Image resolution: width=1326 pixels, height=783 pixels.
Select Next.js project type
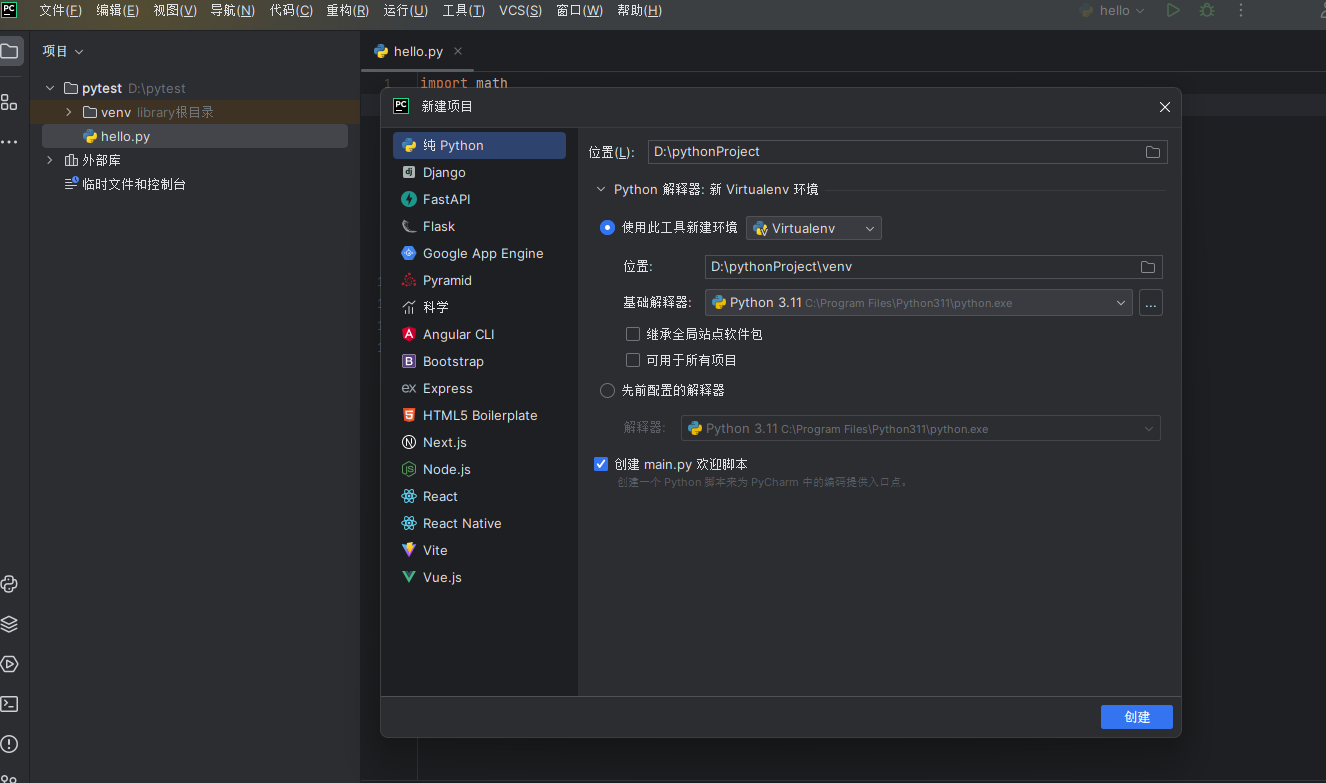(479, 442)
